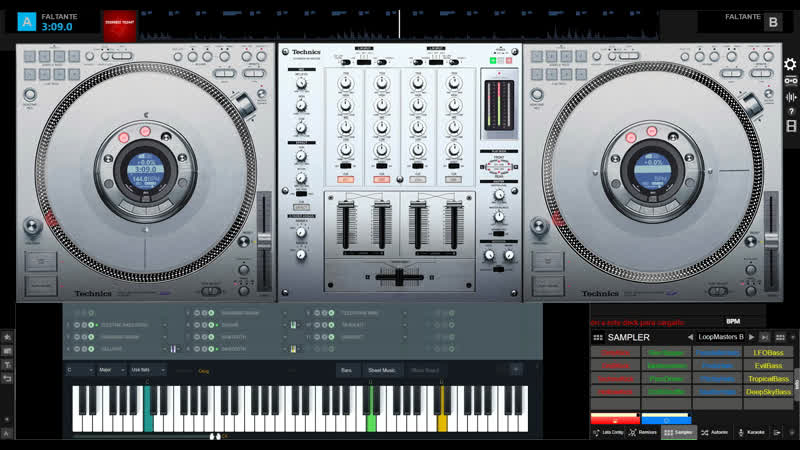Open the Sampler tab

tap(679, 433)
